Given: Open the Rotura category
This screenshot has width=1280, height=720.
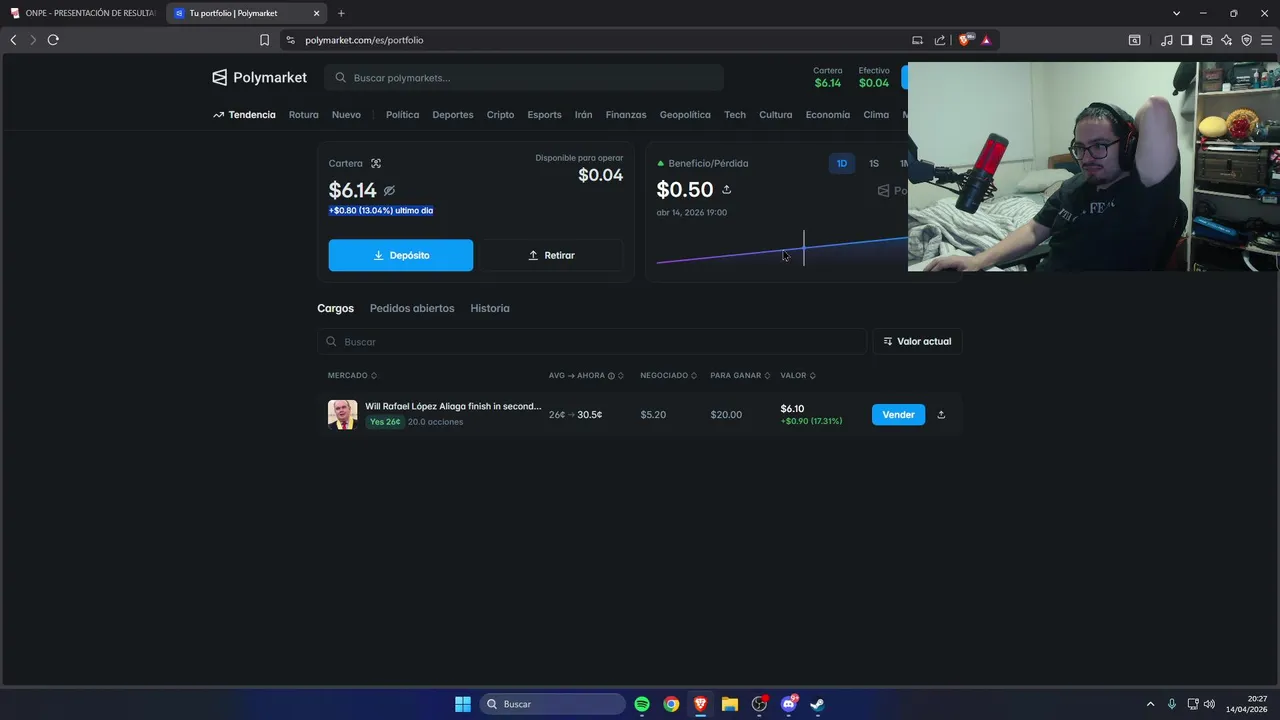Looking at the screenshot, I should [x=303, y=114].
